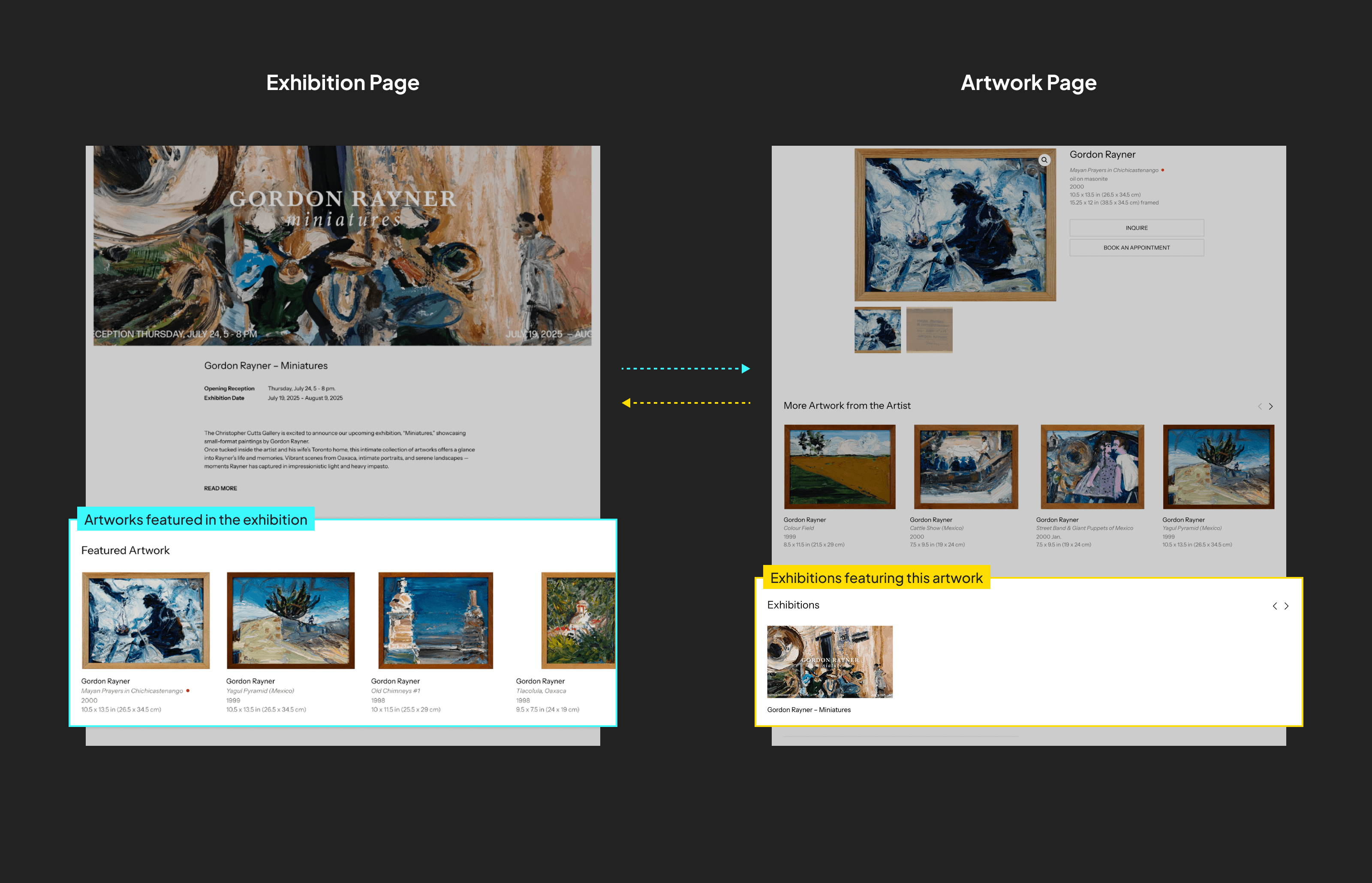
Task: Open the Gordon Rayner – Miniatures exhibition thumbnail
Action: point(830,662)
